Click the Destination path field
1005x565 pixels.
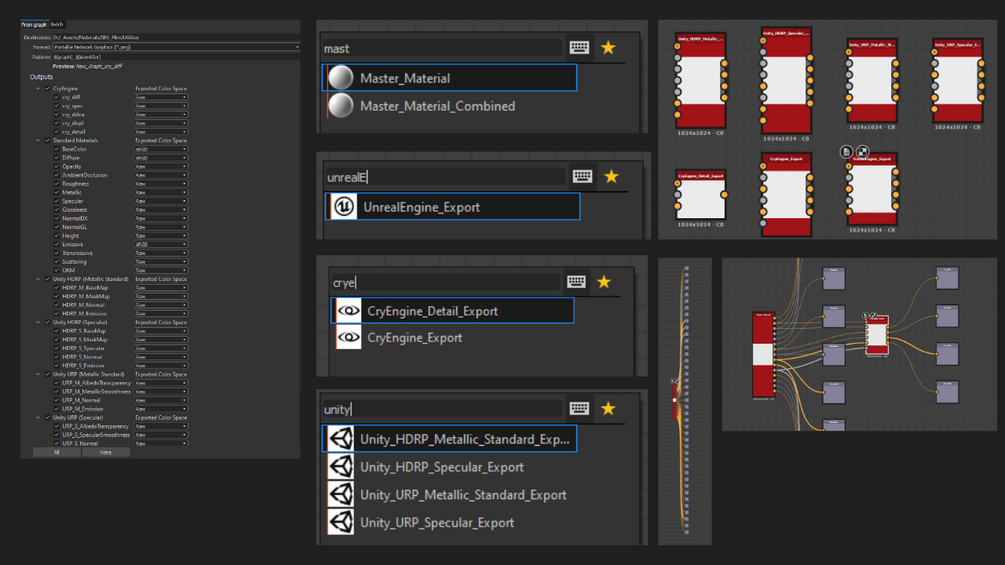(176, 37)
